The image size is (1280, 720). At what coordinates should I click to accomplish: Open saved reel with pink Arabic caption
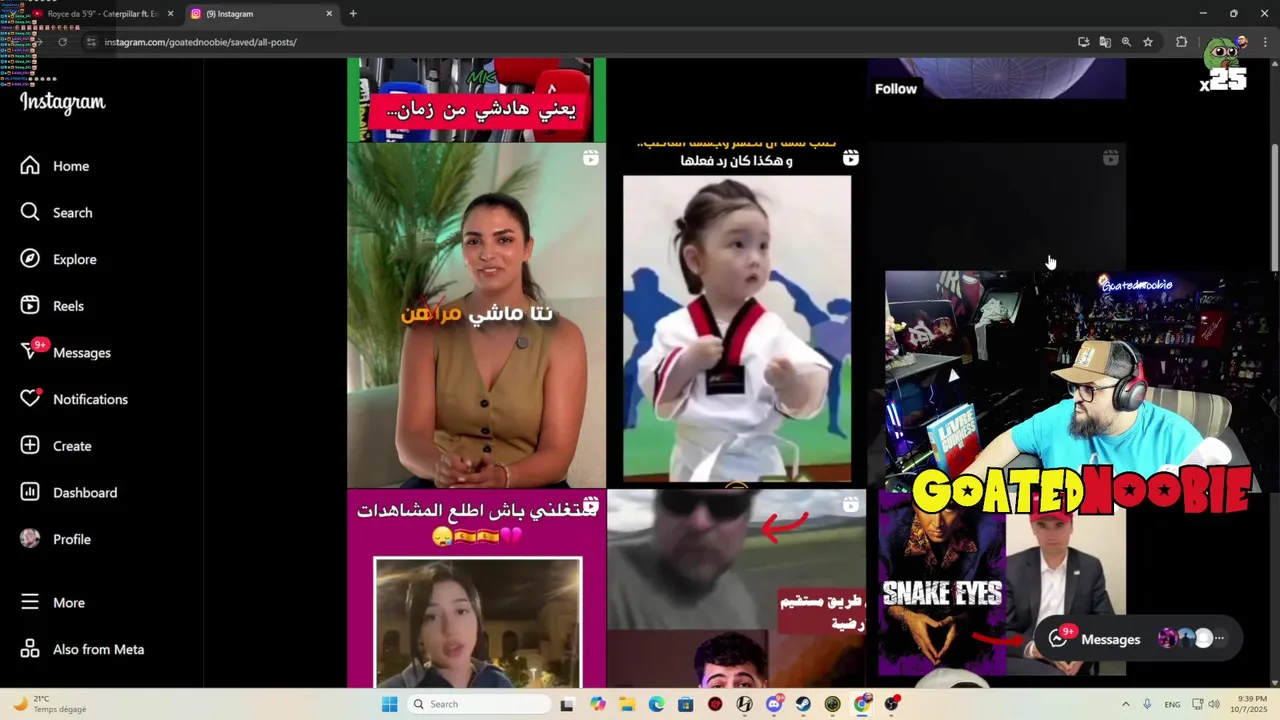click(x=476, y=588)
